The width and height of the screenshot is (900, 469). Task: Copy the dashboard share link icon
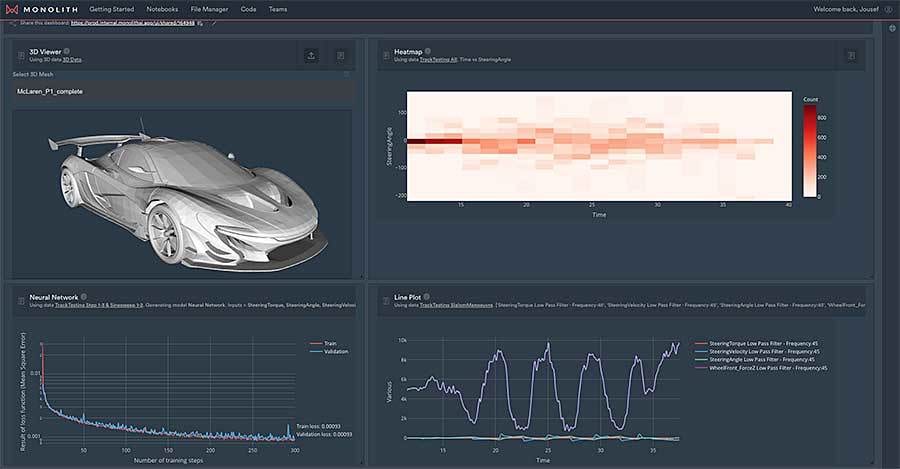tap(200, 24)
